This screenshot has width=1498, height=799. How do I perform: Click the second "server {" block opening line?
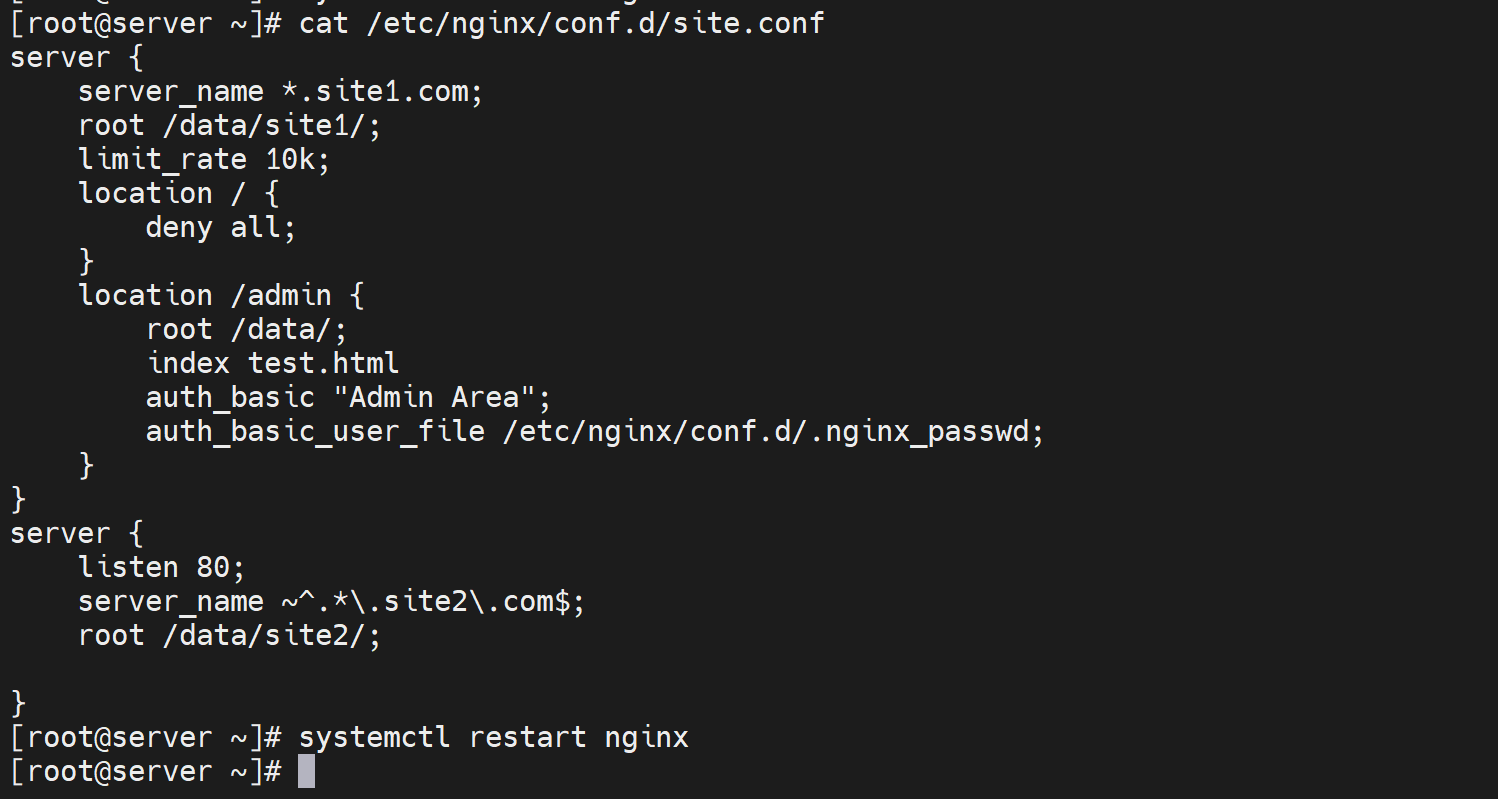(77, 533)
